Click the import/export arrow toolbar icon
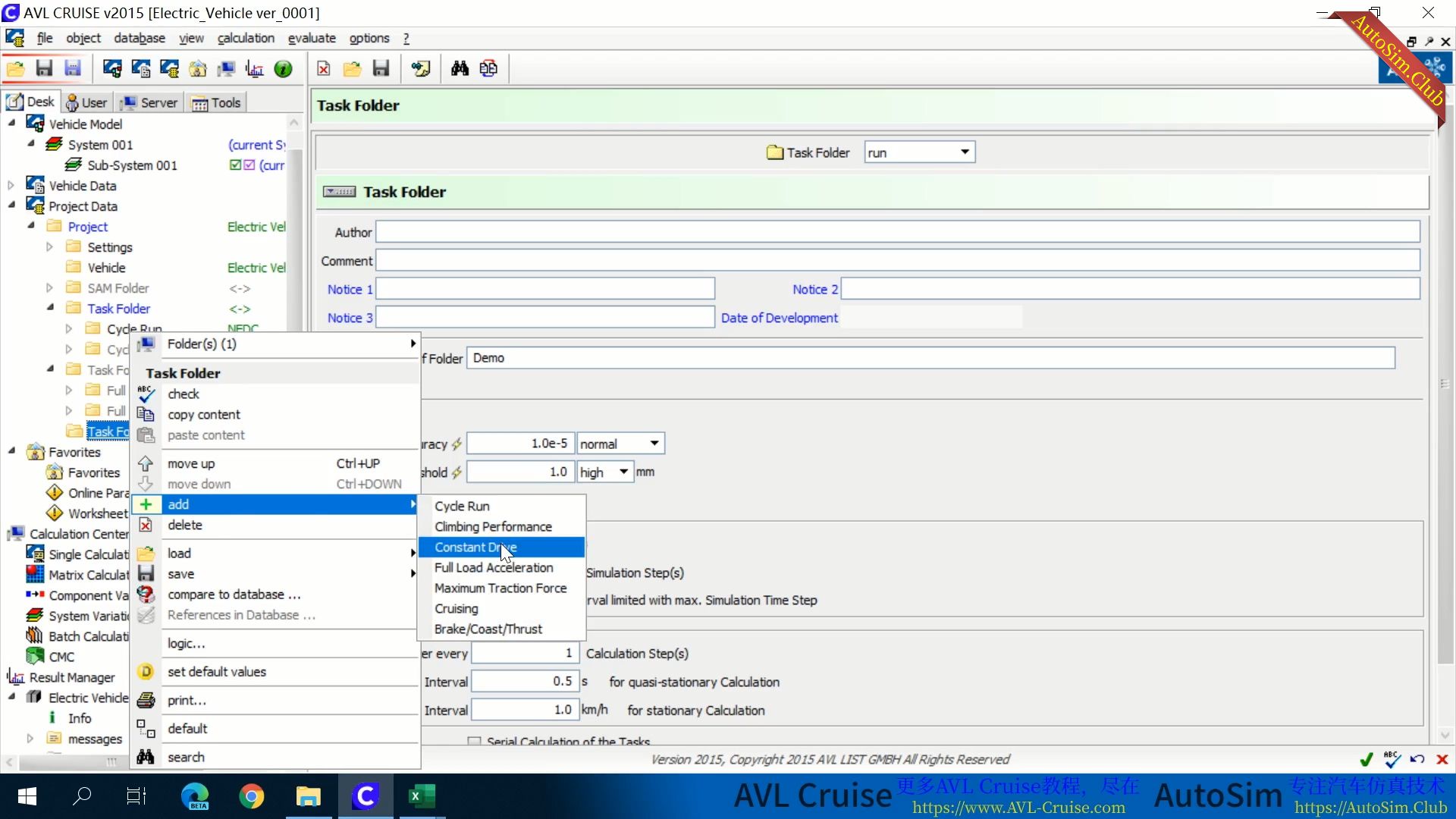The height and width of the screenshot is (819, 1456). point(488,68)
